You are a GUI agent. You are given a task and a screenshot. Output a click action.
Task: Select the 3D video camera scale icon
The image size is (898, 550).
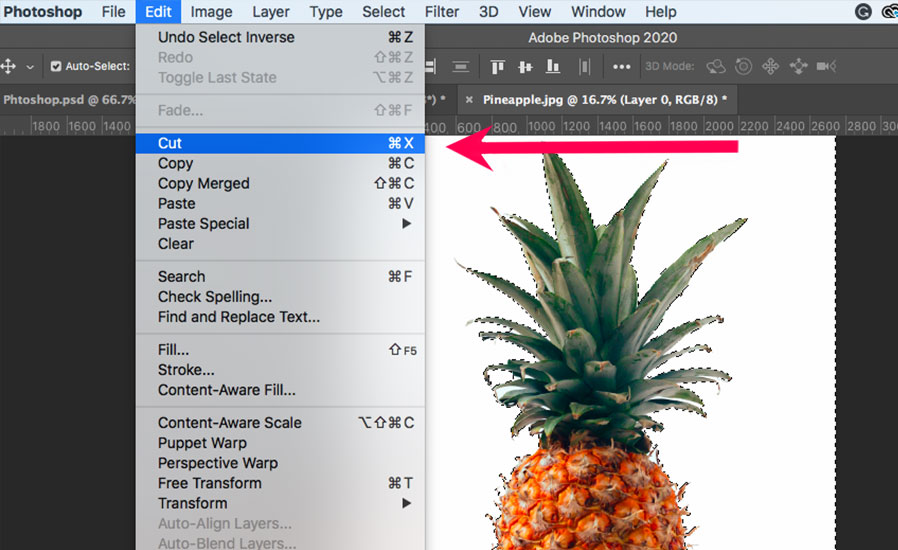[x=826, y=66]
